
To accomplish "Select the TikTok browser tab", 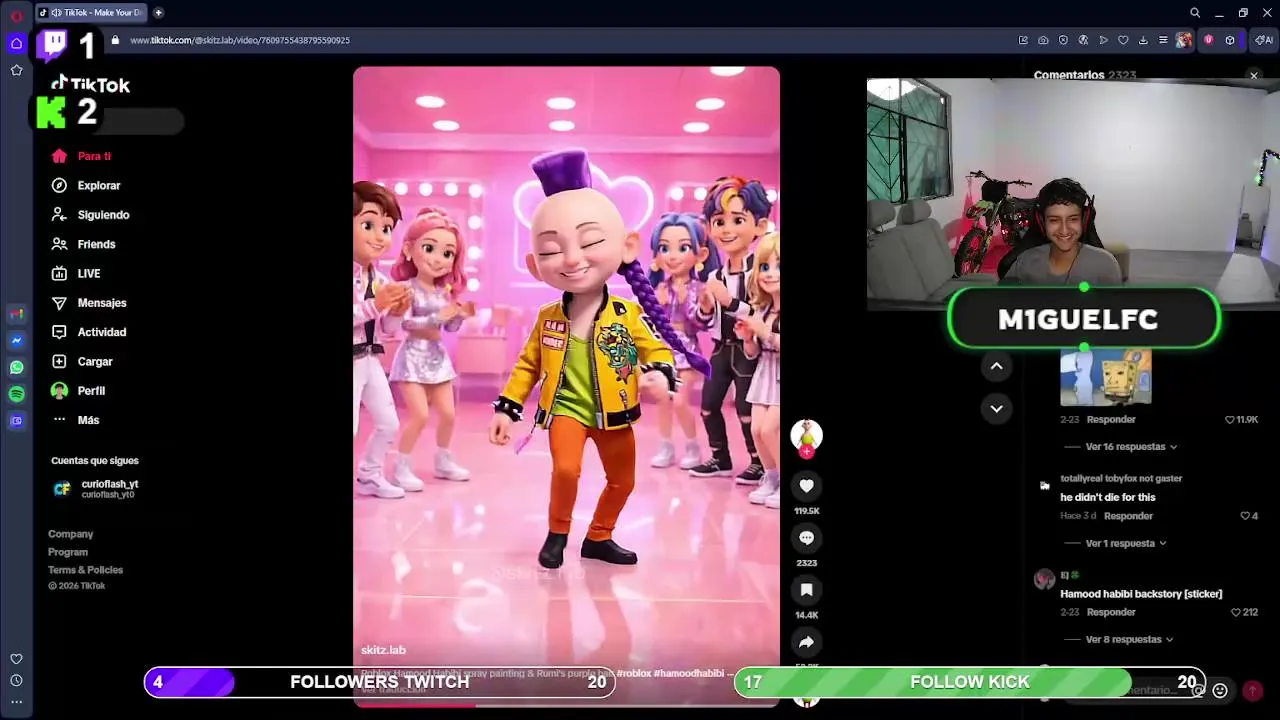I will click(90, 13).
